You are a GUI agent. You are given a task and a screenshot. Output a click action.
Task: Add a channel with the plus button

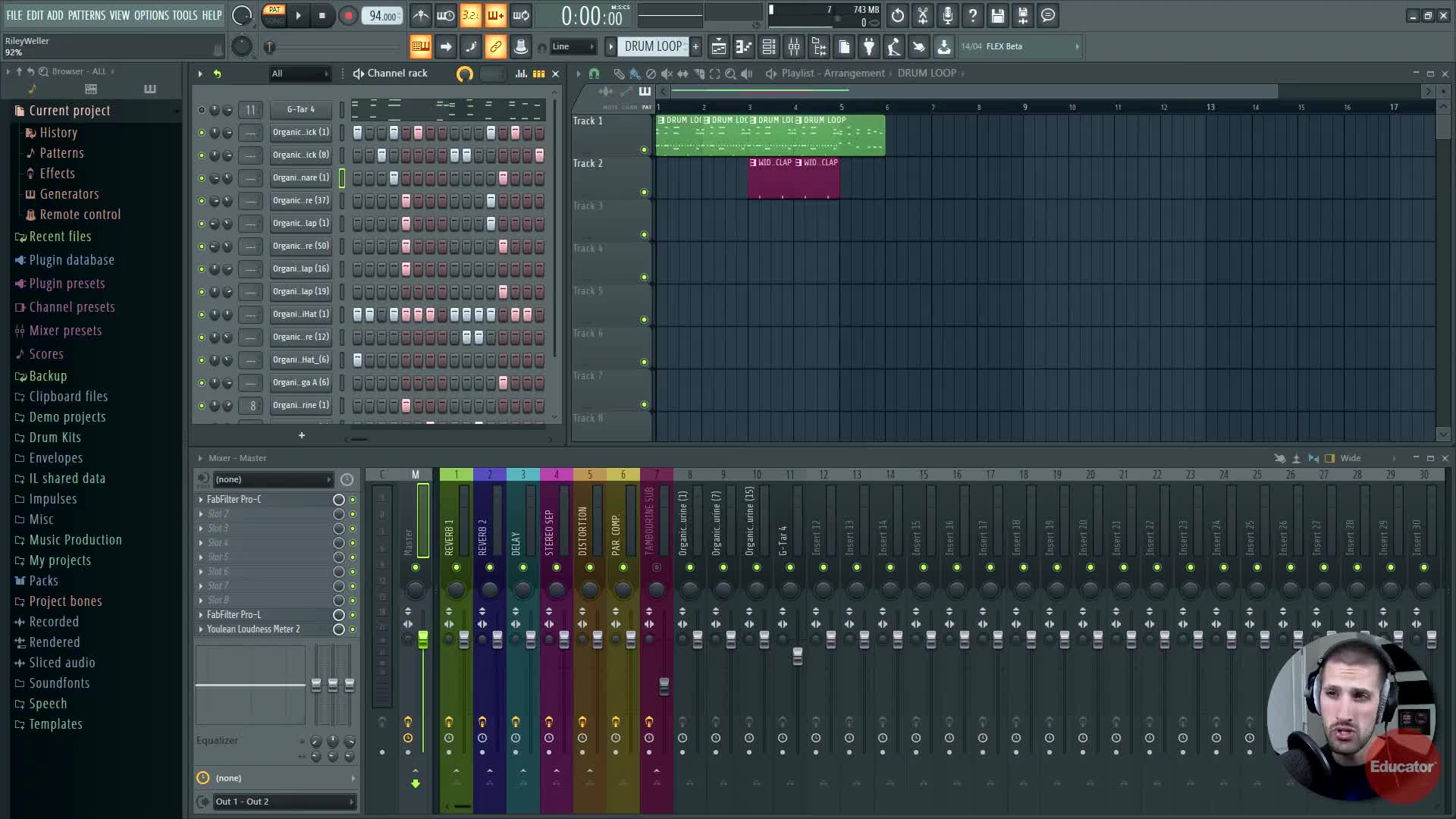coord(301,435)
